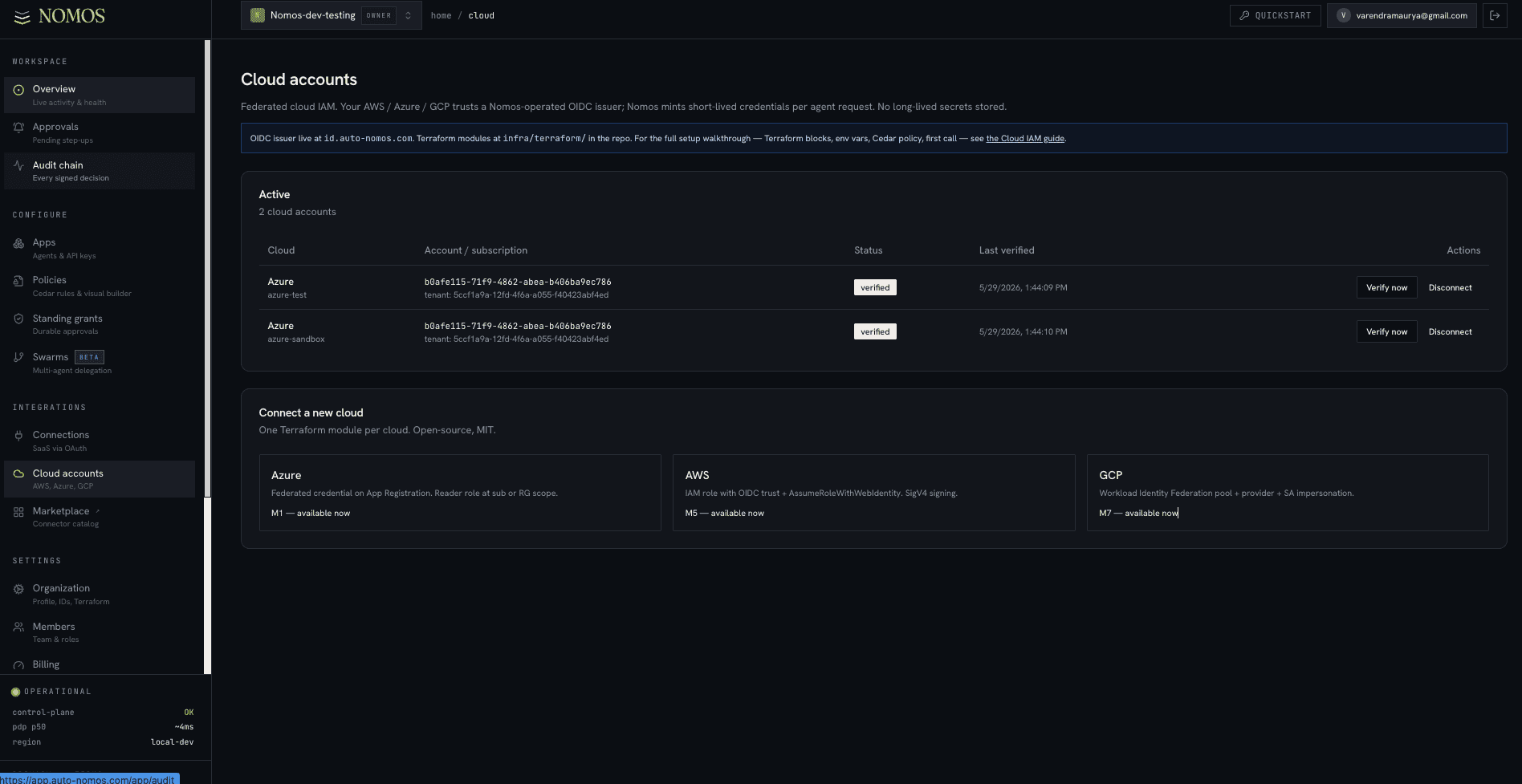Click the BETA badge beside Swarms

(x=89, y=357)
